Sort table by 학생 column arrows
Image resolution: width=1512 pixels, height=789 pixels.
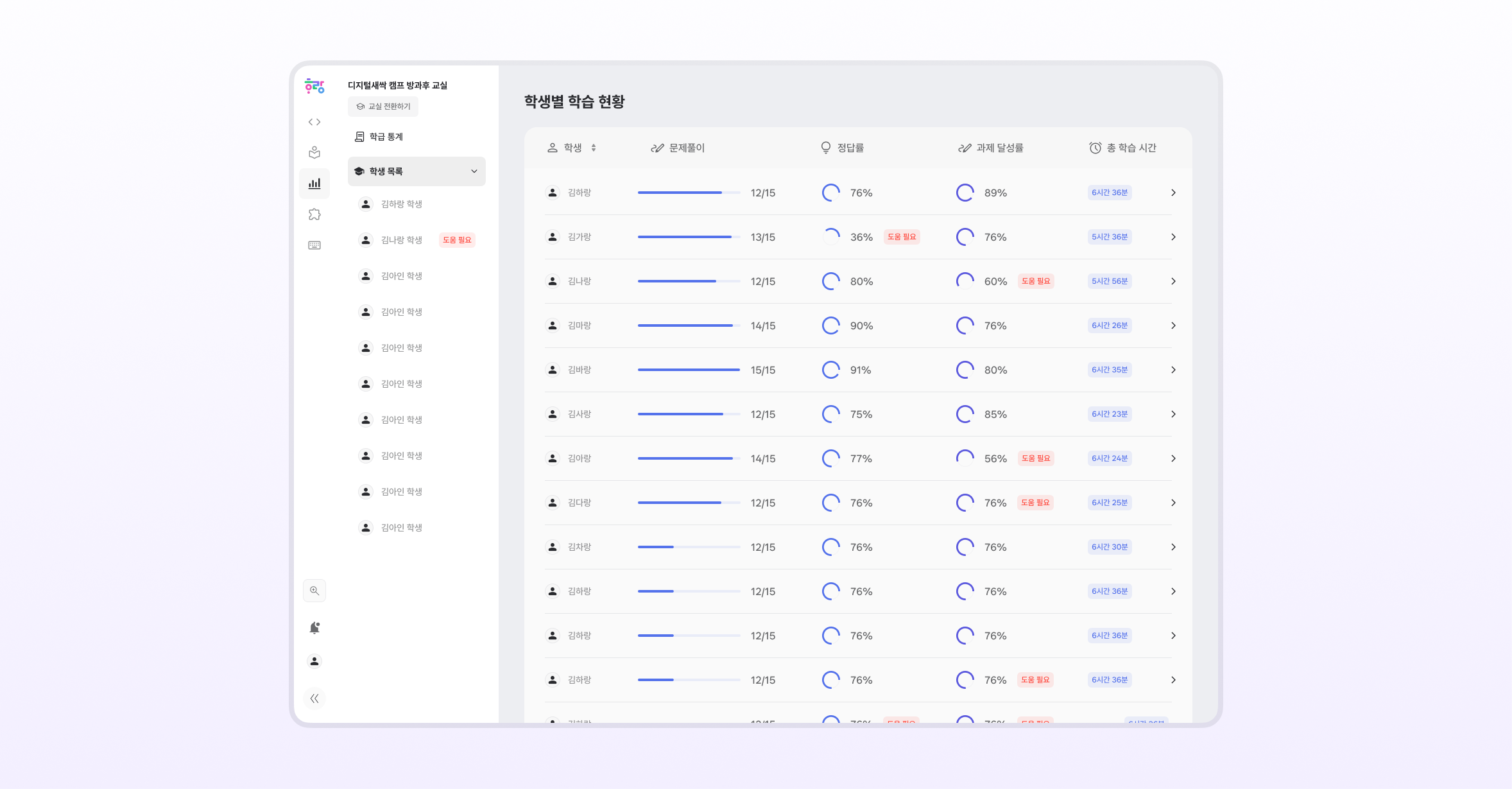point(594,148)
